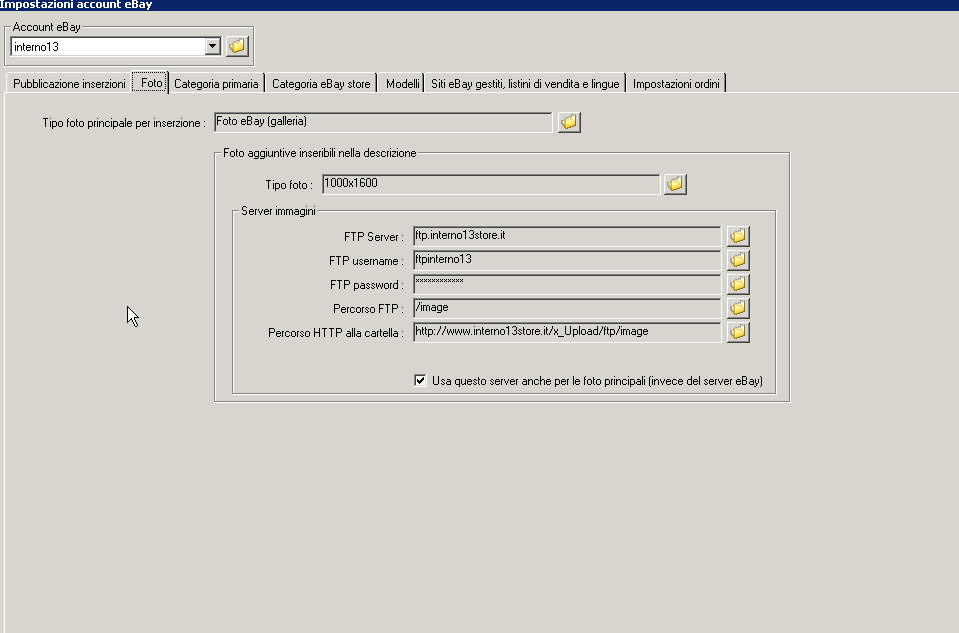Uncheck Usa questo server anche per le foto principali
Viewport: 959px width, 633px height.
tap(420, 380)
